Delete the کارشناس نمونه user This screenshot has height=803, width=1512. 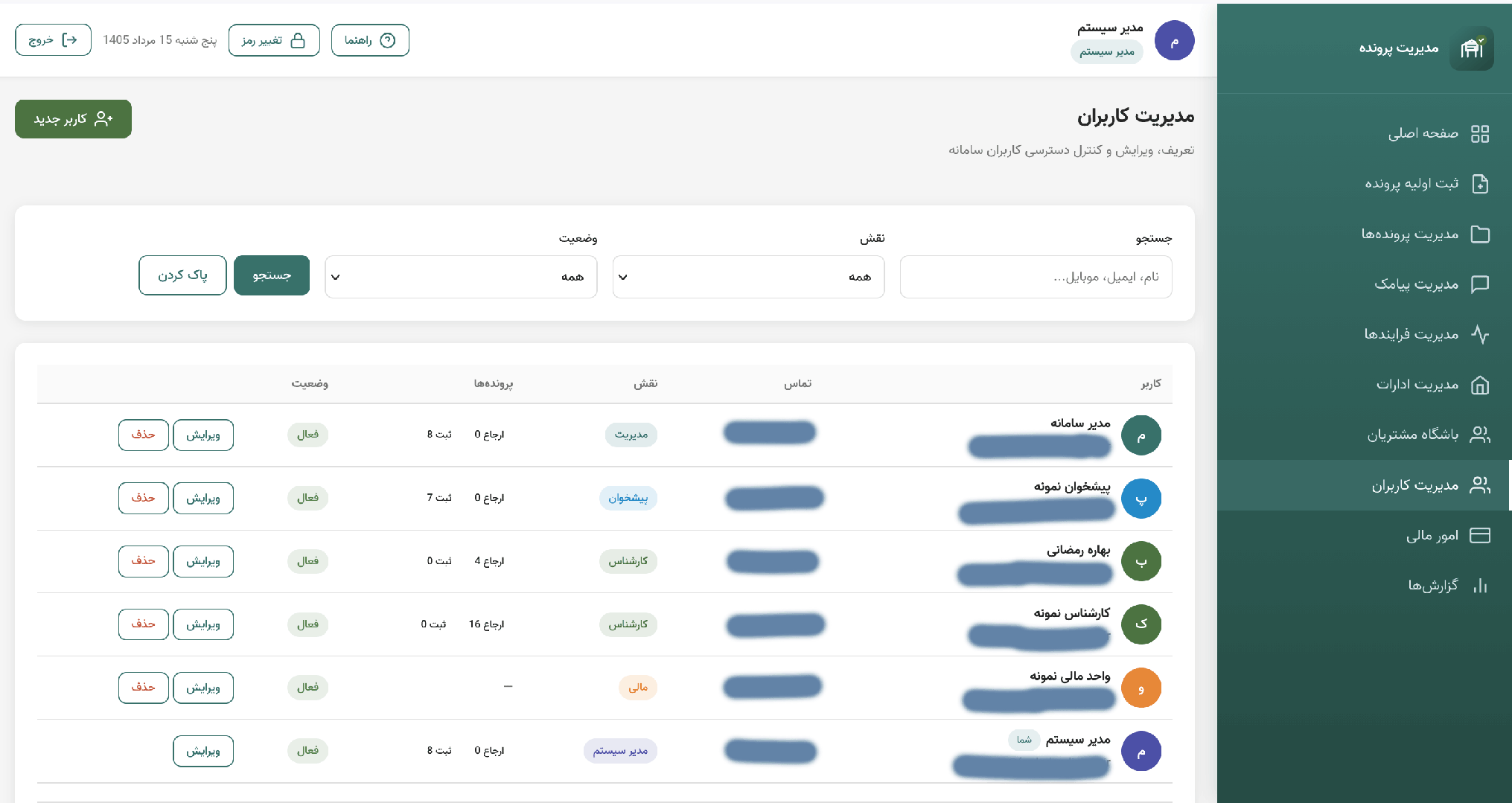[x=144, y=624]
